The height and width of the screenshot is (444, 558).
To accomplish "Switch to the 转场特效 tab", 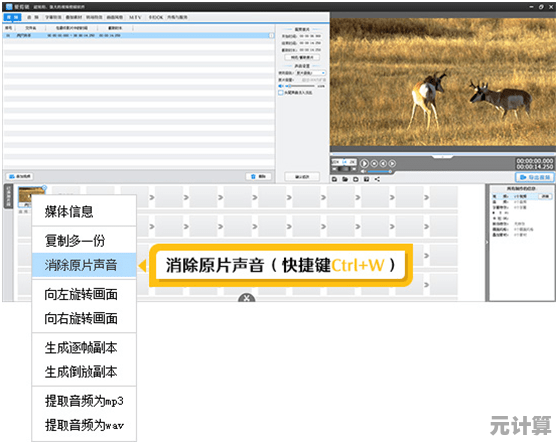I will coord(94,17).
